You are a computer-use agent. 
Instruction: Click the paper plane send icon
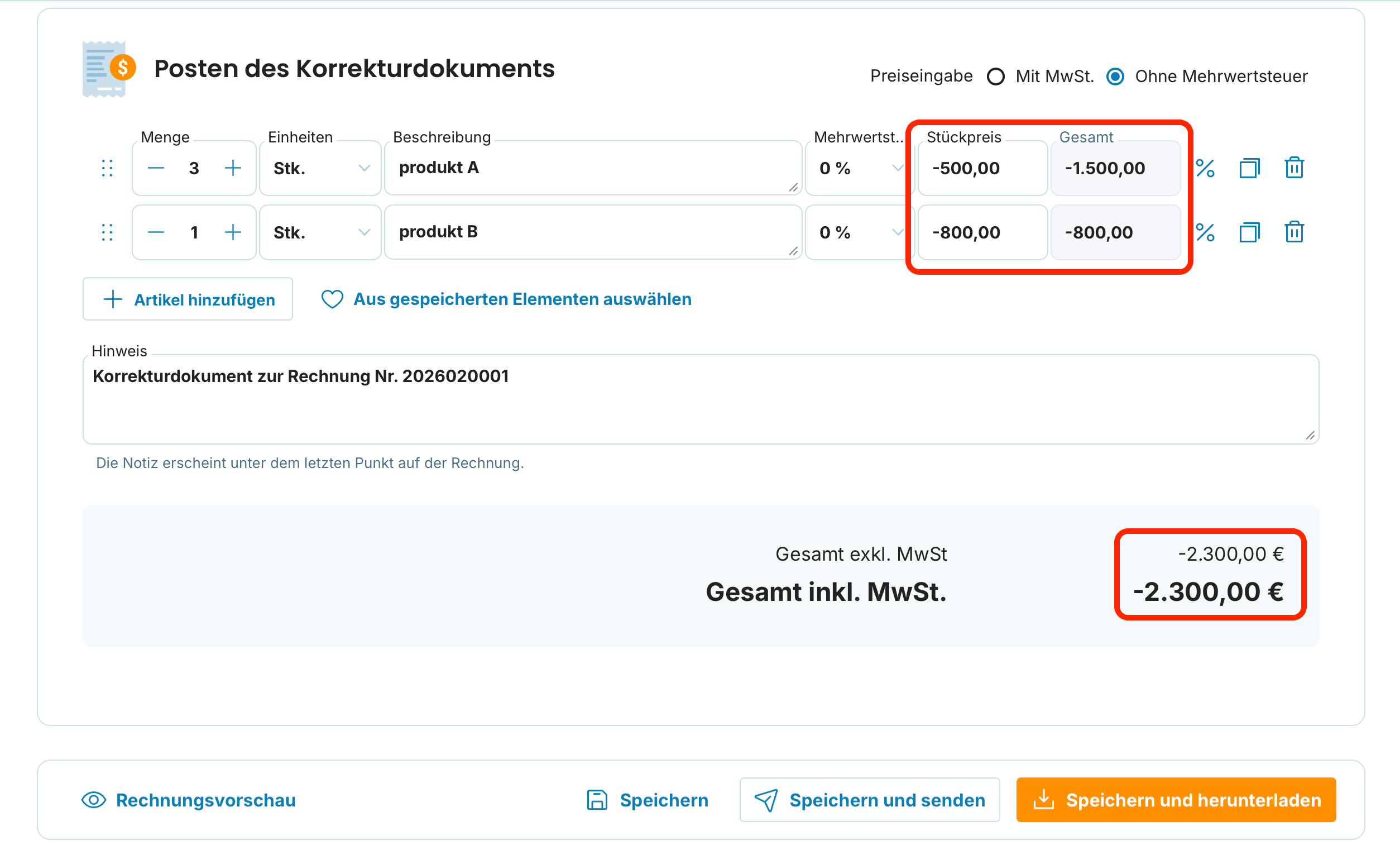pyautogui.click(x=766, y=800)
